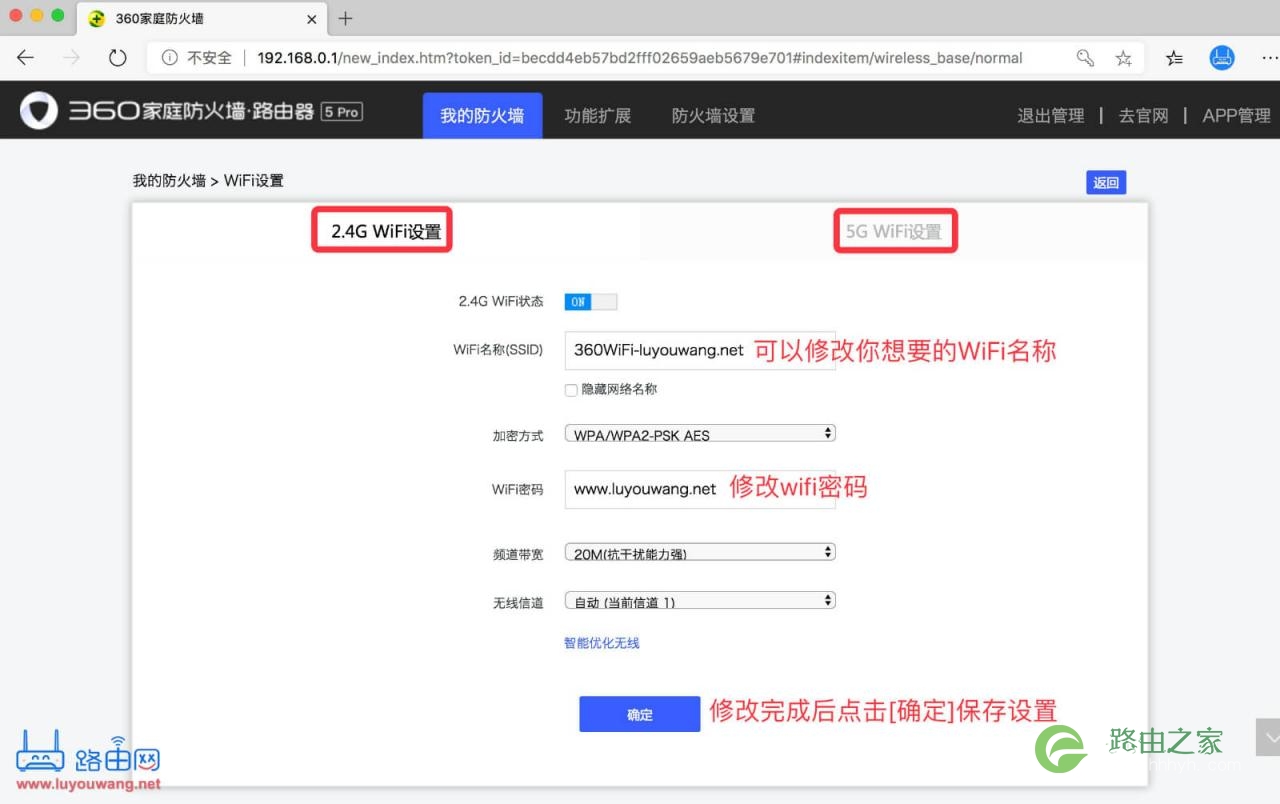Toggle the 2.4G WiFi状态 switch
This screenshot has width=1280, height=804.
point(591,302)
